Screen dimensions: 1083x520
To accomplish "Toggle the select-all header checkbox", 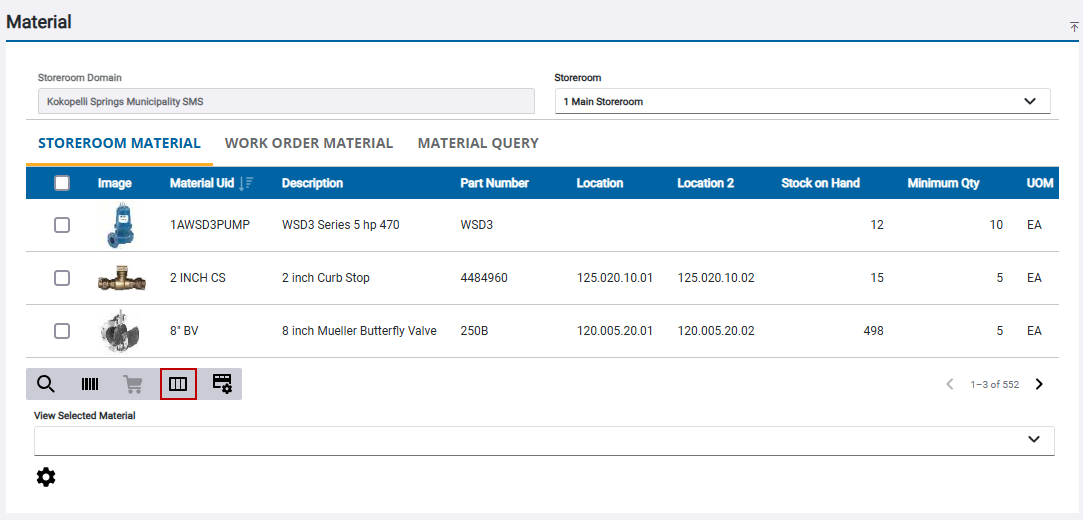I will [x=62, y=183].
